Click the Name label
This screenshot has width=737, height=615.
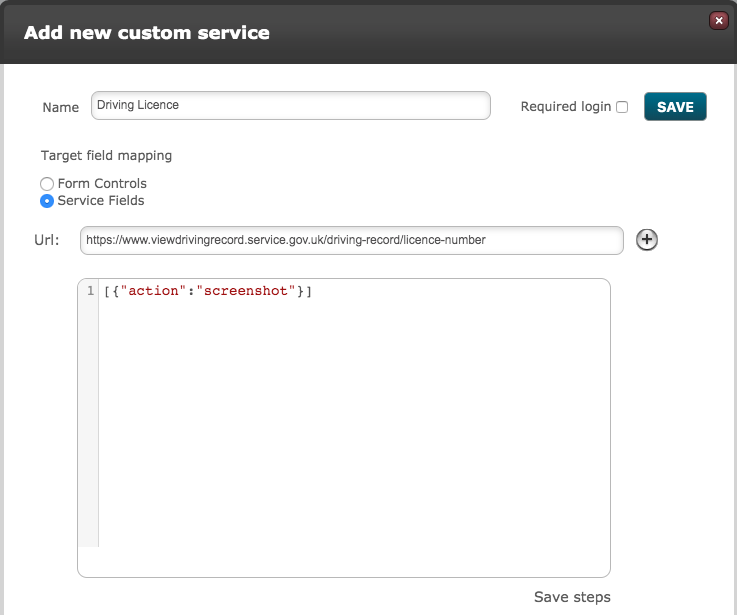click(x=61, y=108)
